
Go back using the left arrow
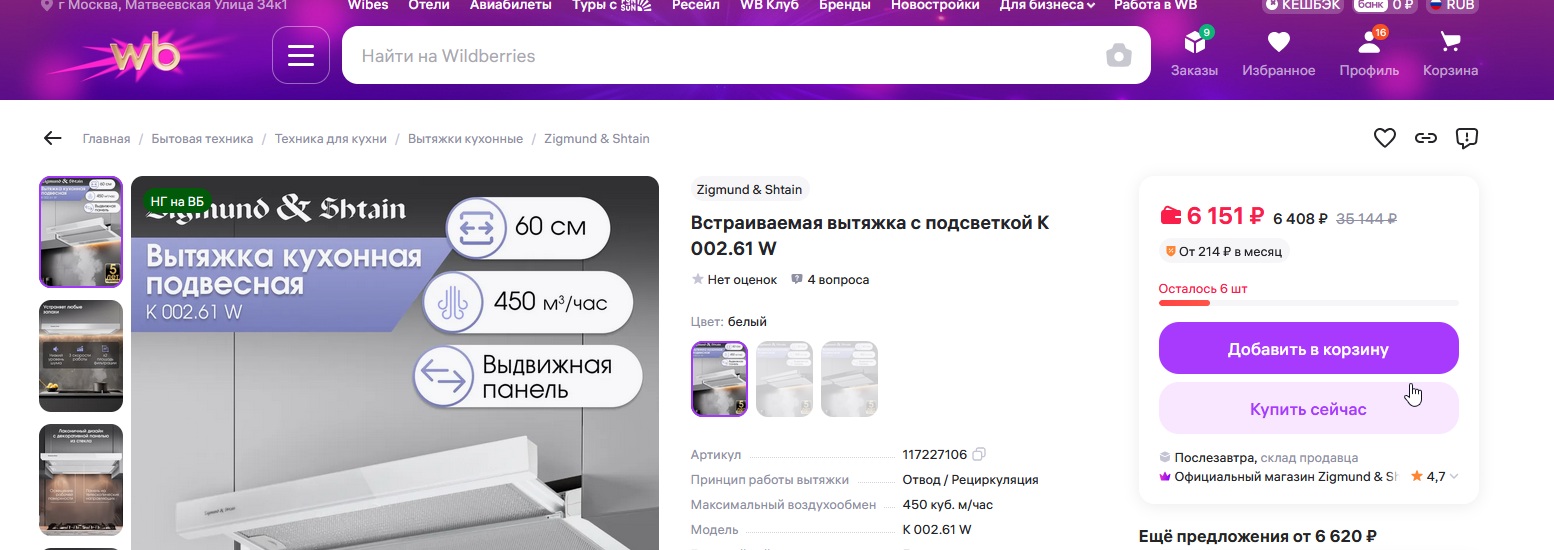pos(52,138)
